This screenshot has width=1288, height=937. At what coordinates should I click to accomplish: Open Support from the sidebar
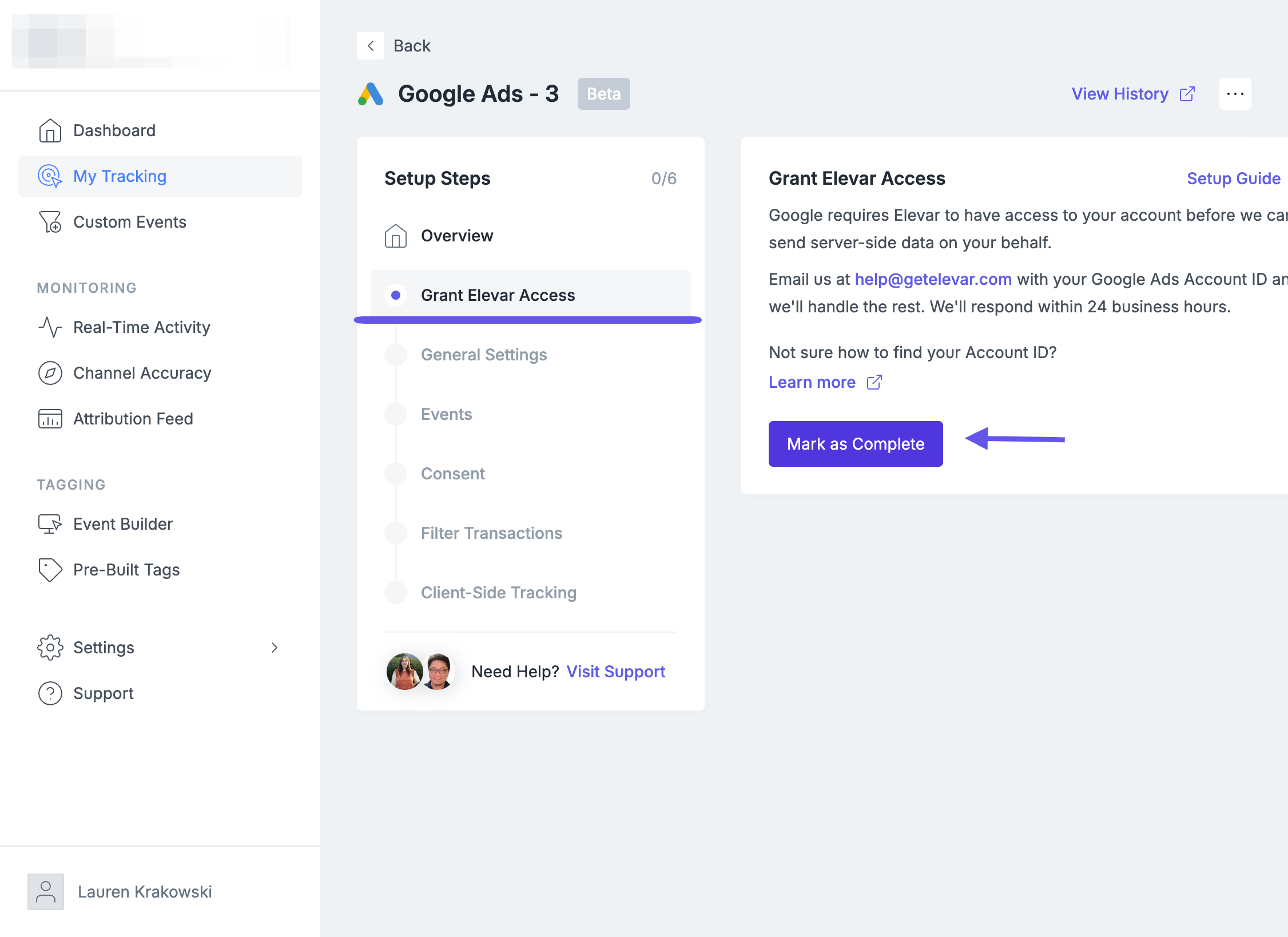point(160,693)
